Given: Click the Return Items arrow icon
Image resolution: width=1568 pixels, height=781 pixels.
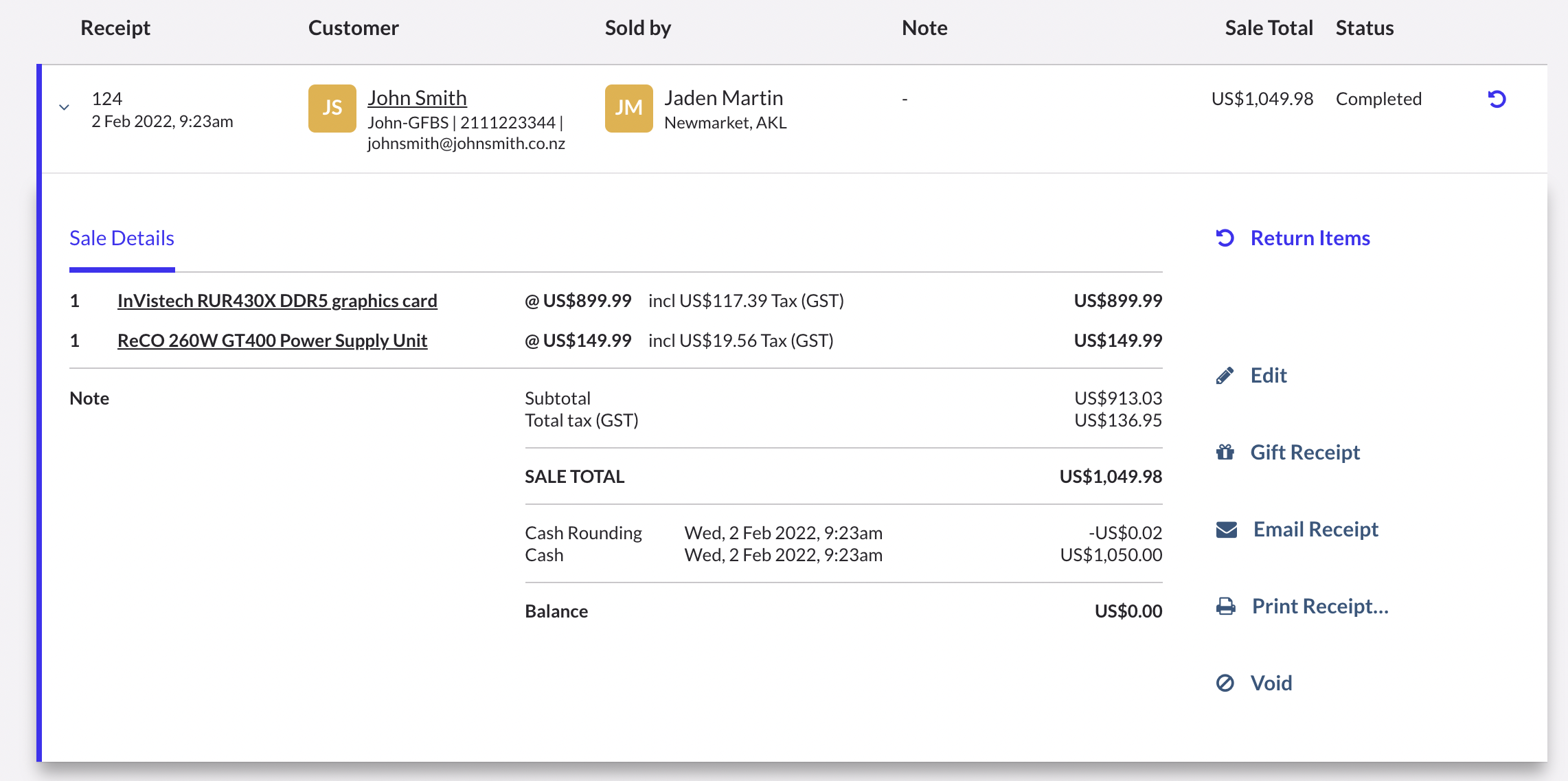Looking at the screenshot, I should (x=1225, y=238).
